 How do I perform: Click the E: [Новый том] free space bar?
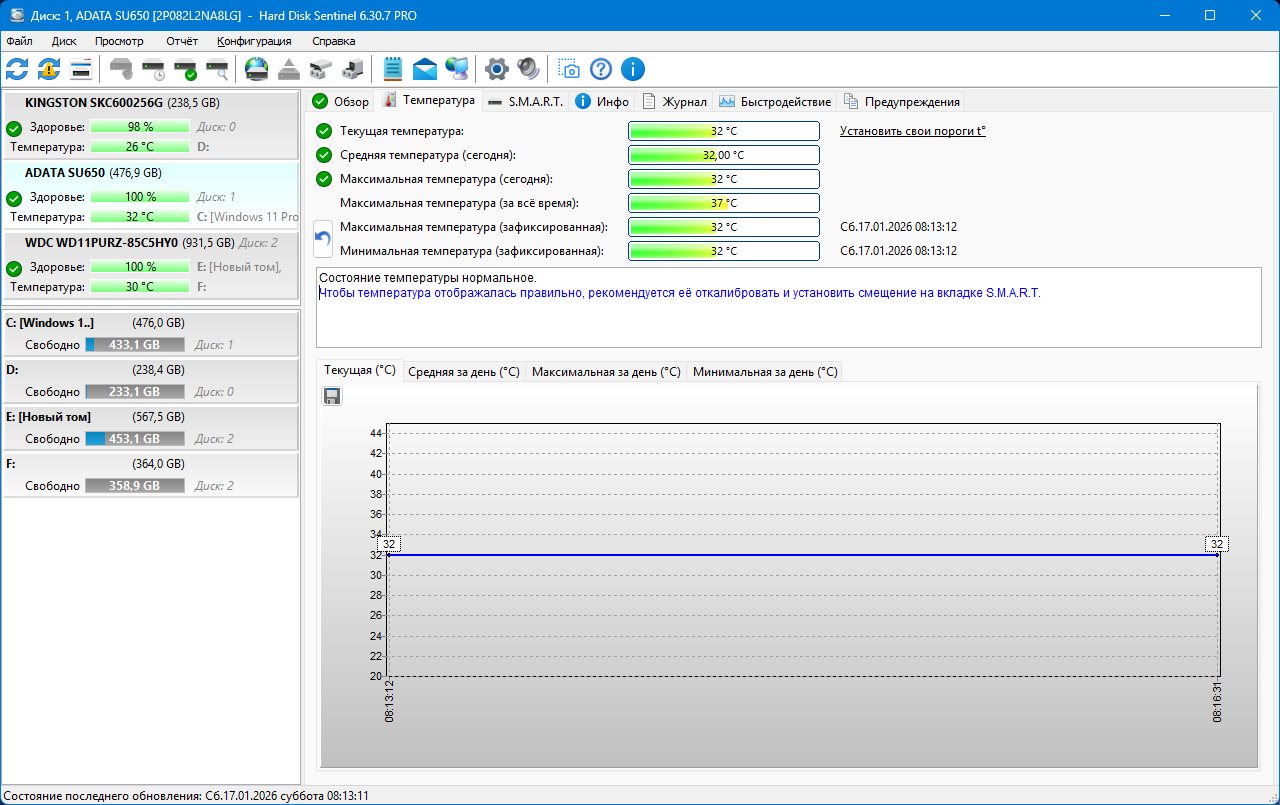135,439
